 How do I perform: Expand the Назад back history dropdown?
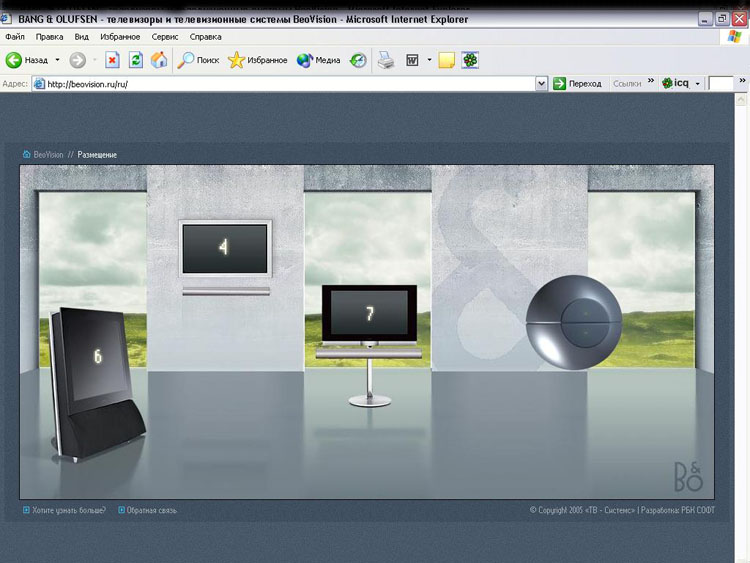[x=57, y=60]
